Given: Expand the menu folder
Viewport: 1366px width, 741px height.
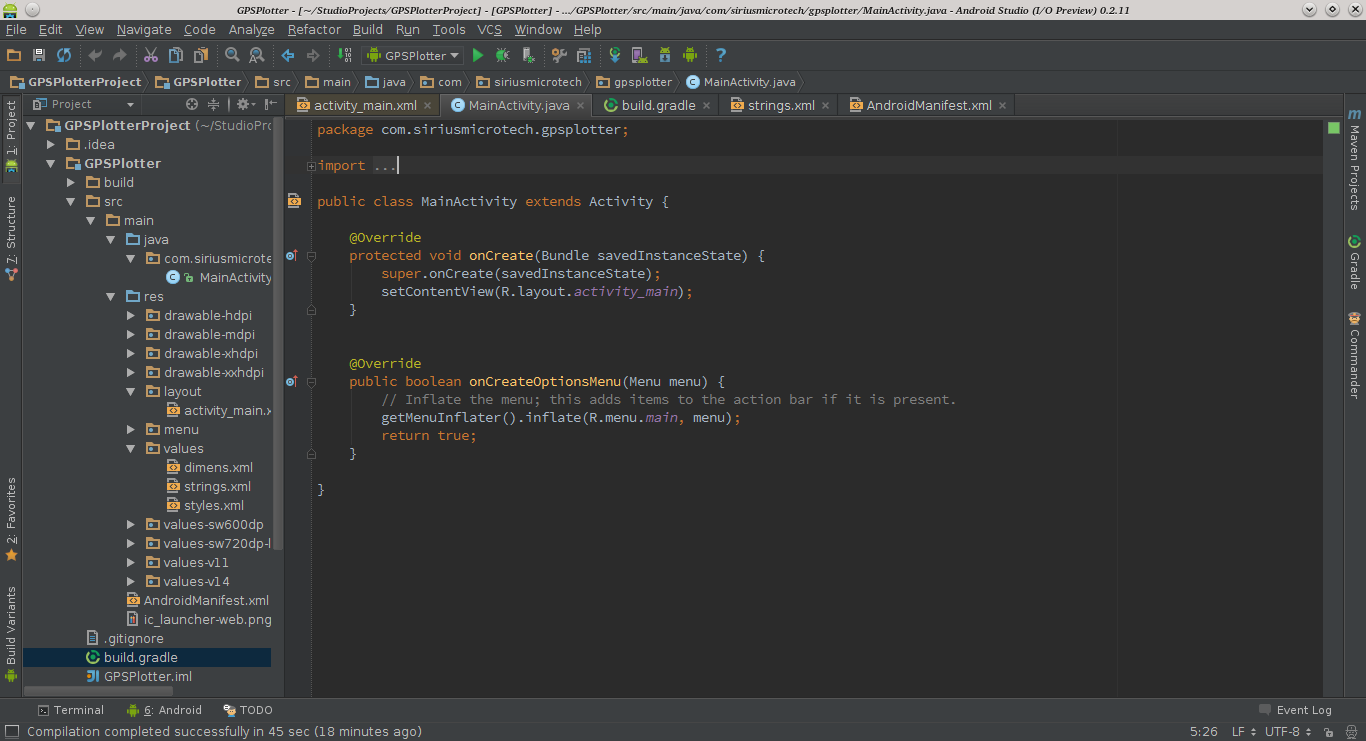Looking at the screenshot, I should (130, 429).
